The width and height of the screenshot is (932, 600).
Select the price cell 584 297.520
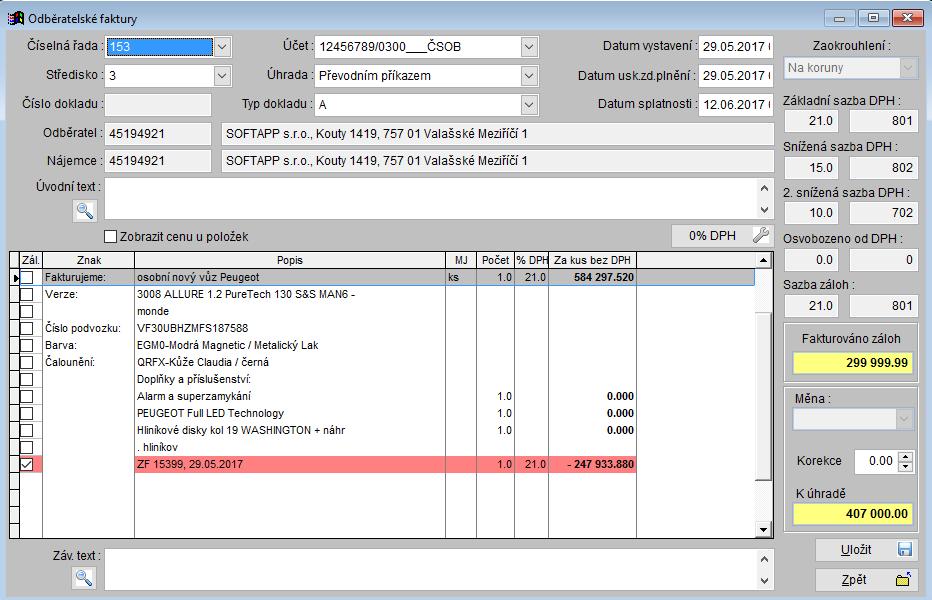[x=593, y=277]
